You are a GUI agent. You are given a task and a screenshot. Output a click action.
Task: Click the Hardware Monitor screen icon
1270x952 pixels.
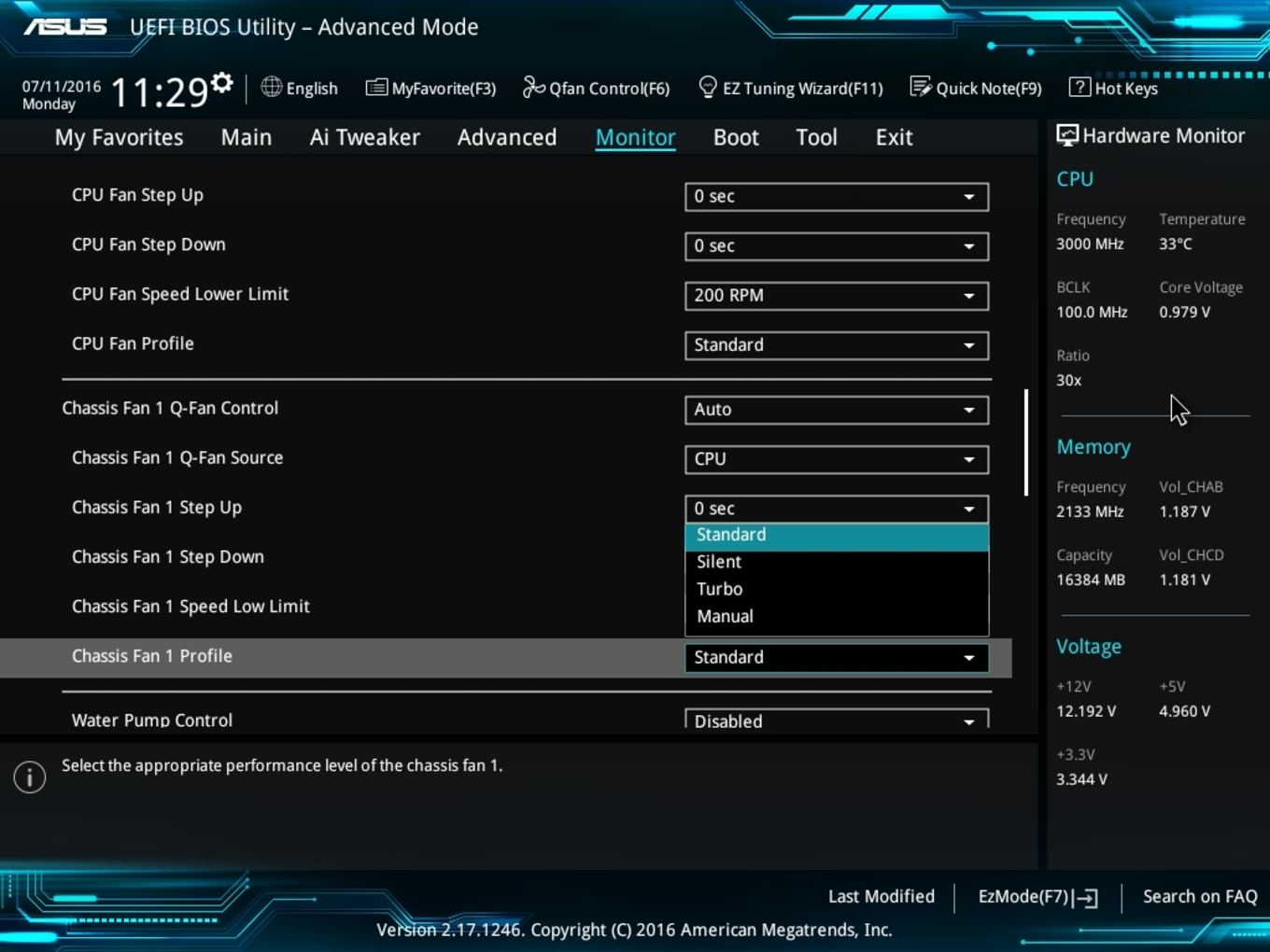point(1066,135)
